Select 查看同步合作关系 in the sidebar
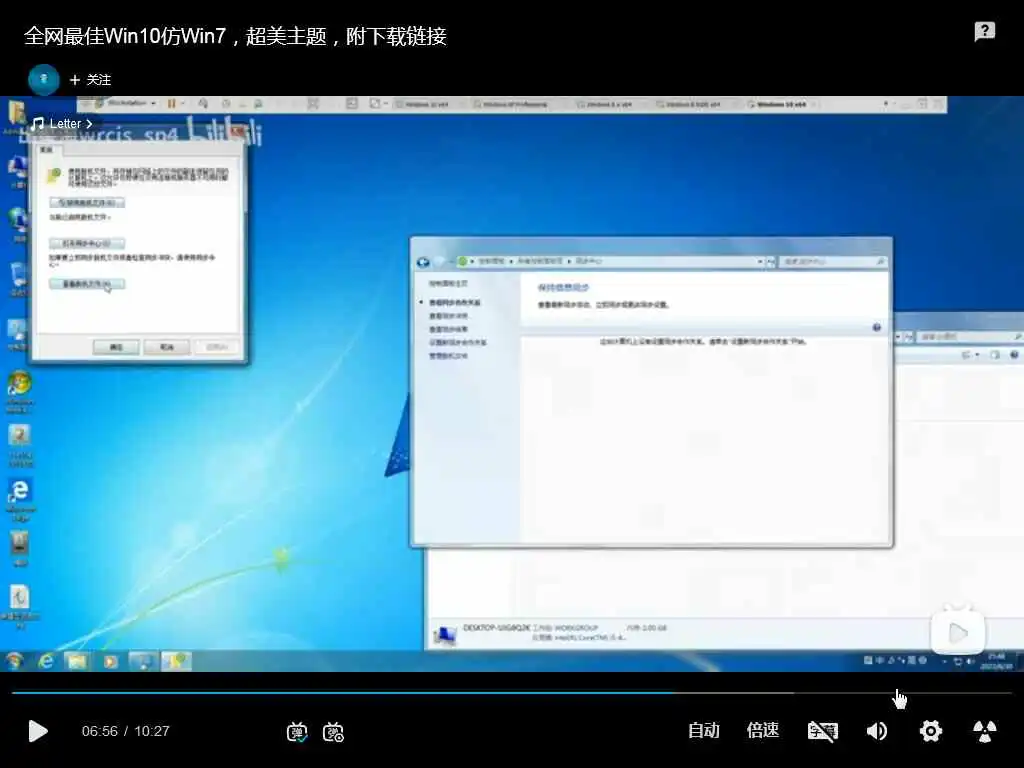1024x768 pixels. coord(455,302)
